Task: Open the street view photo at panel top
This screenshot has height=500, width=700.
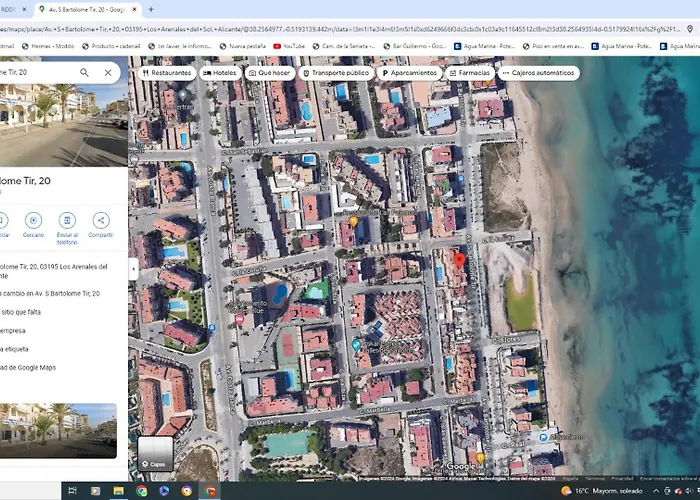Action: 64,125
